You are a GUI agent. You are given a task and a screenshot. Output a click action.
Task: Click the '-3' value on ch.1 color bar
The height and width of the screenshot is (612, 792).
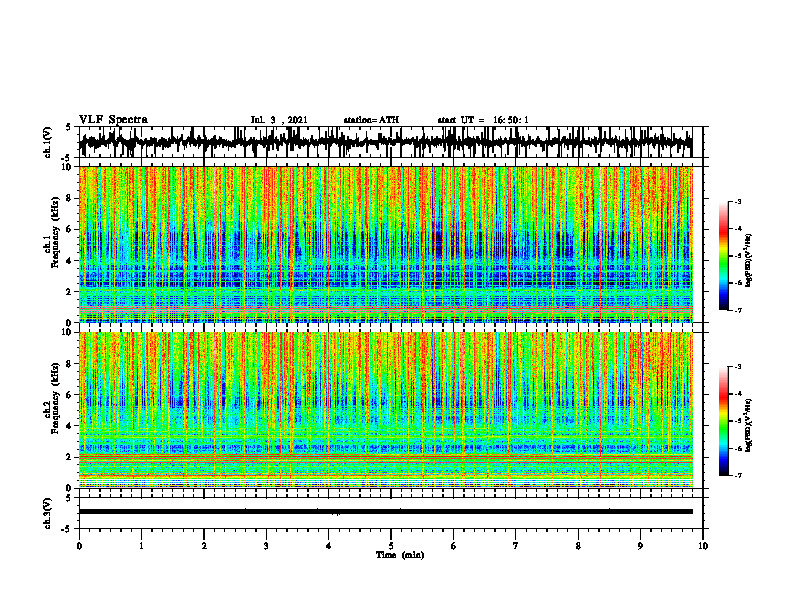point(738,201)
